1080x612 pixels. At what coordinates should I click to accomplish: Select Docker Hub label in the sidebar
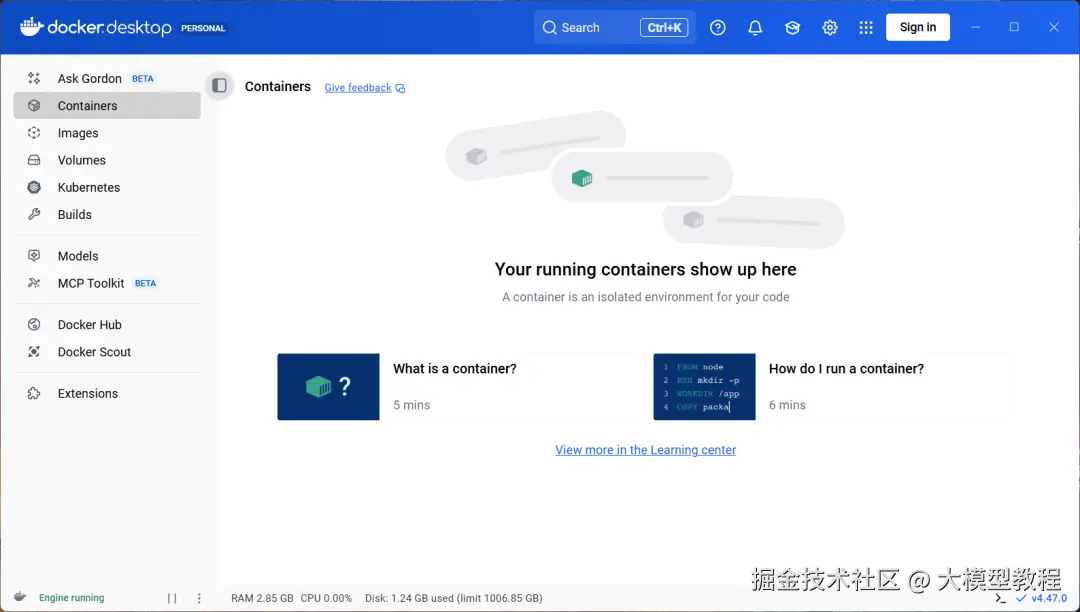tap(90, 324)
